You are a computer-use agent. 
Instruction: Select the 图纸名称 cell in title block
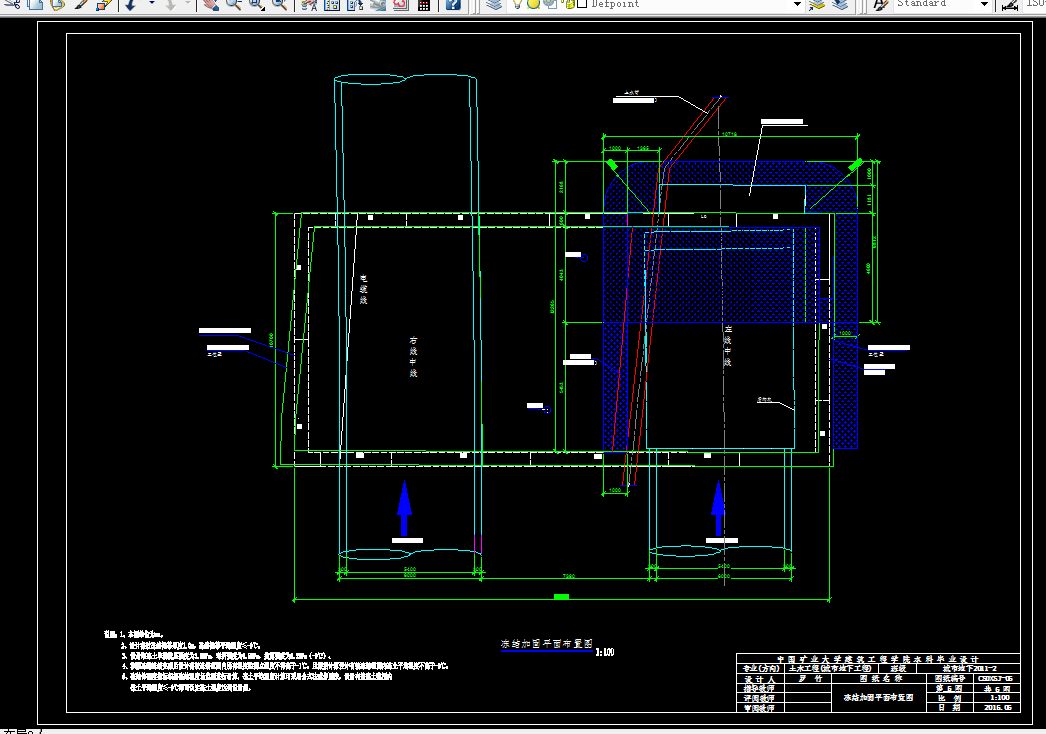[x=881, y=679]
